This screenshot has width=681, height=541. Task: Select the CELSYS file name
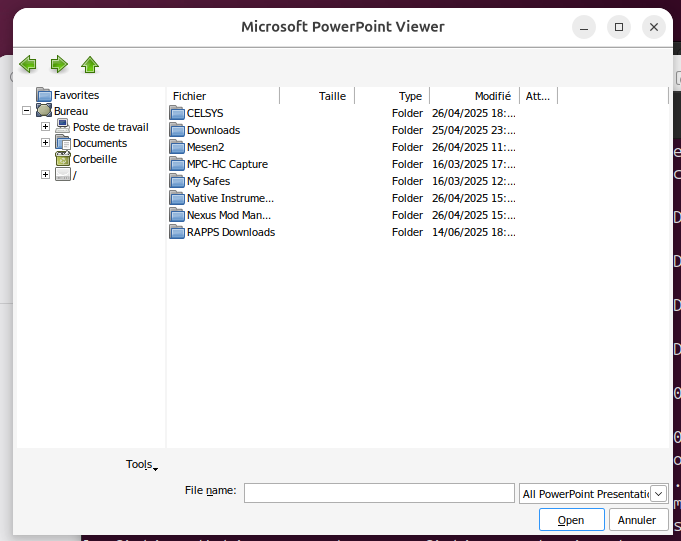coord(205,113)
